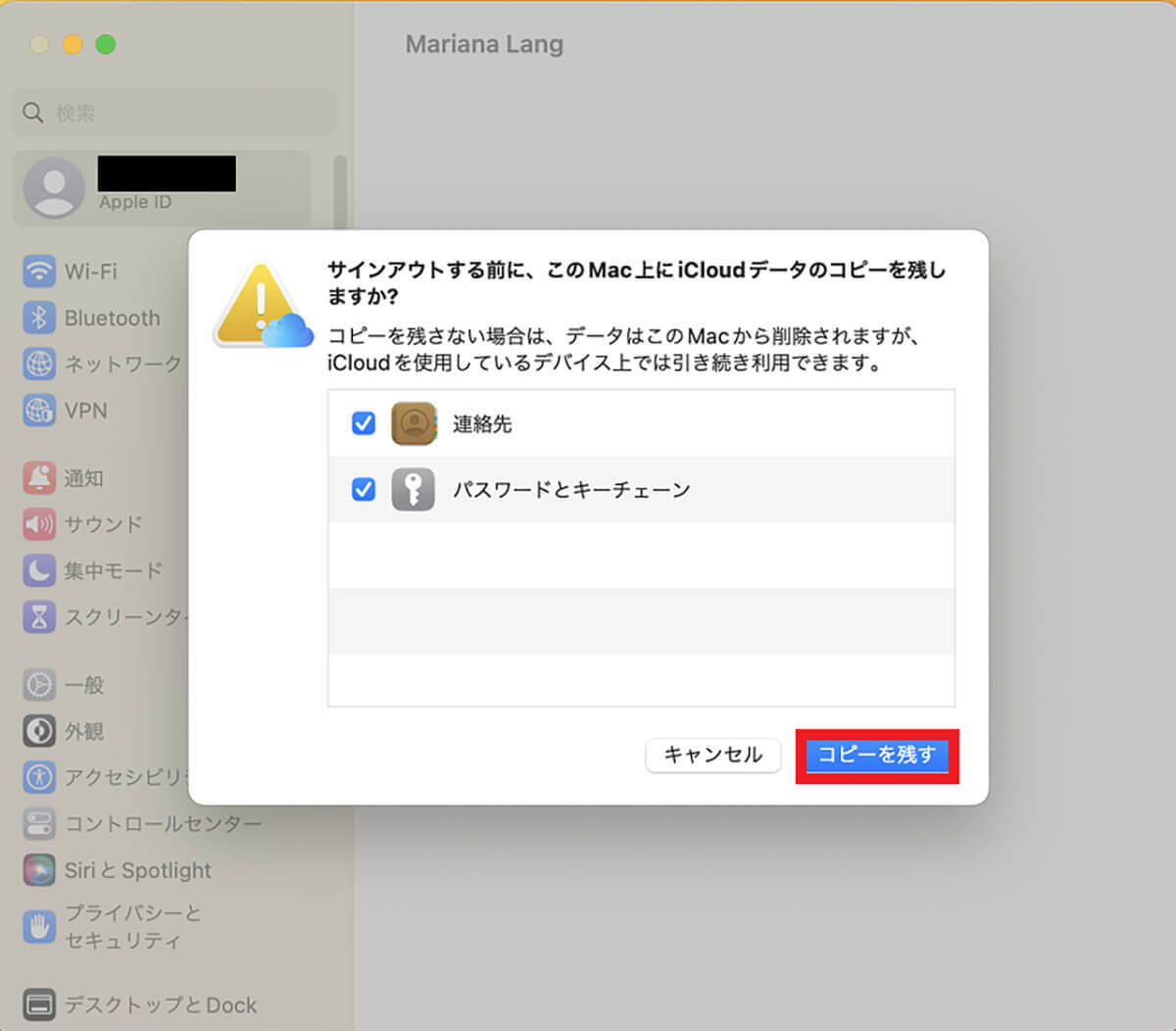Click the sidebar scrollbar
Image resolution: width=1176 pixels, height=1031 pixels.
point(340,191)
